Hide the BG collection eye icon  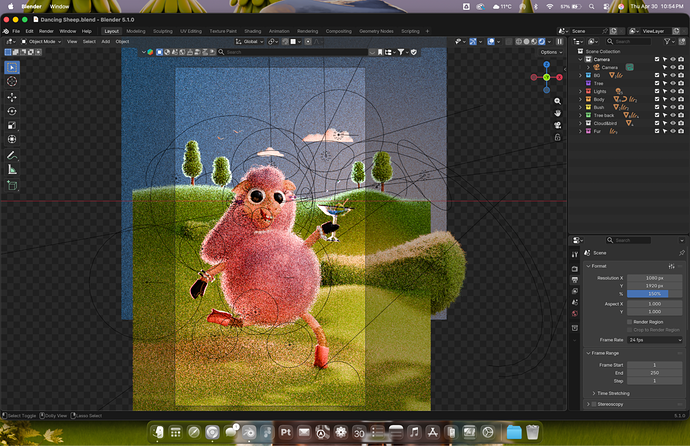tap(673, 75)
